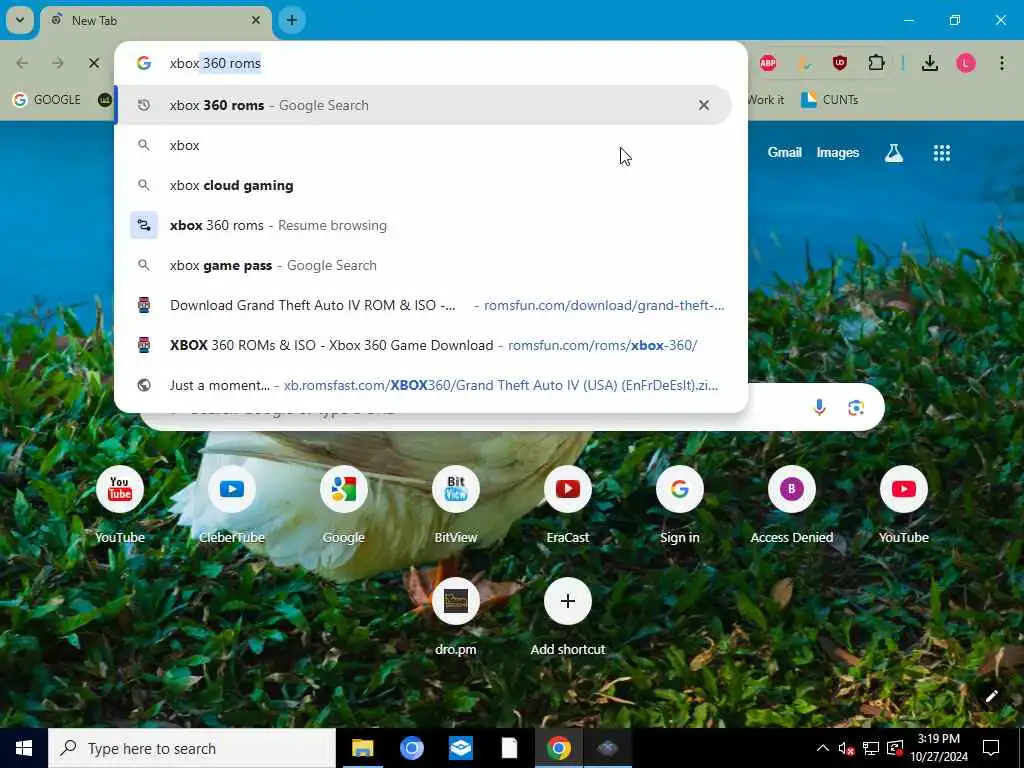Customize this page pencil icon
The height and width of the screenshot is (768, 1024).
[x=991, y=696]
